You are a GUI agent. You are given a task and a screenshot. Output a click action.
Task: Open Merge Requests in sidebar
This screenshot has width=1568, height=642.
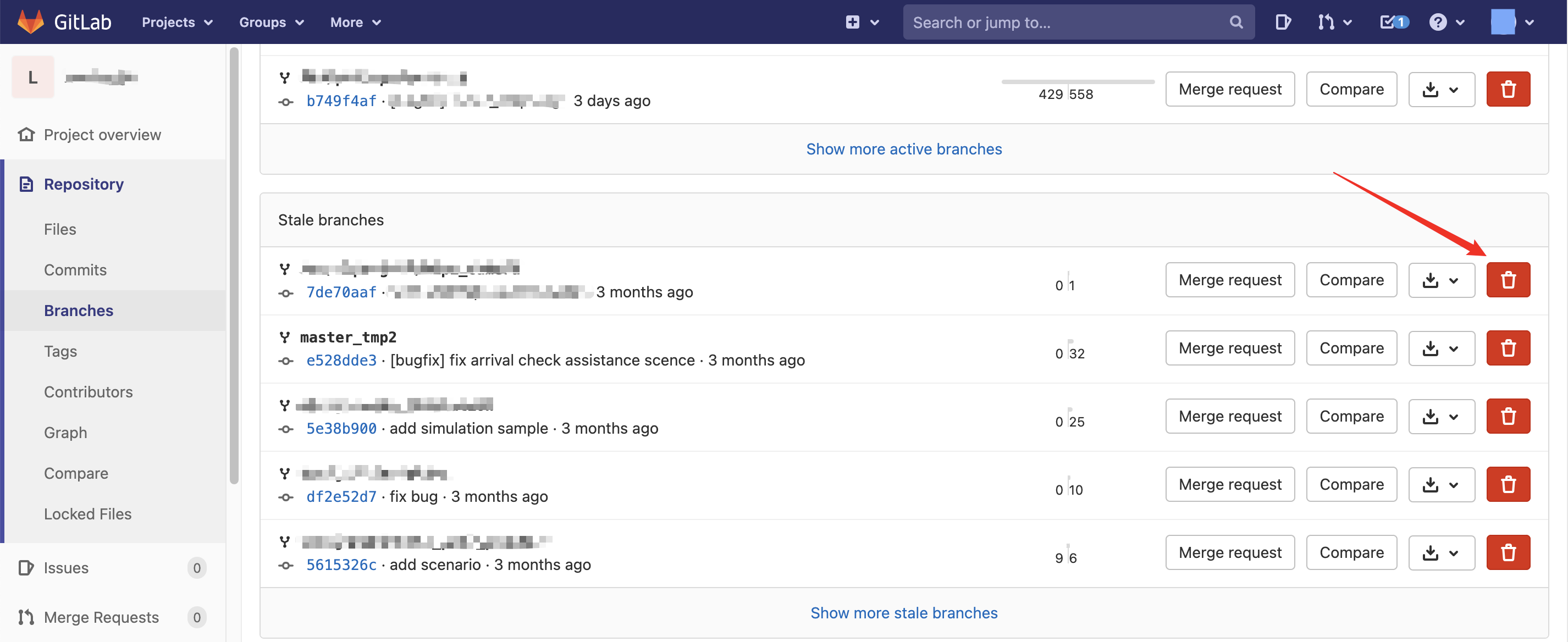113,618
